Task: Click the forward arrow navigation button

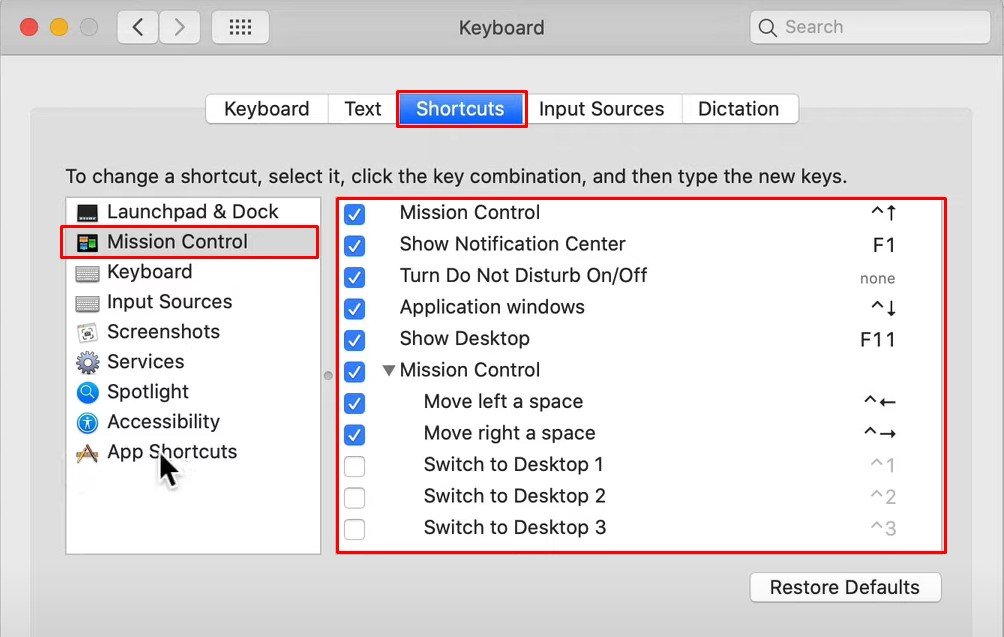Action: pyautogui.click(x=179, y=28)
